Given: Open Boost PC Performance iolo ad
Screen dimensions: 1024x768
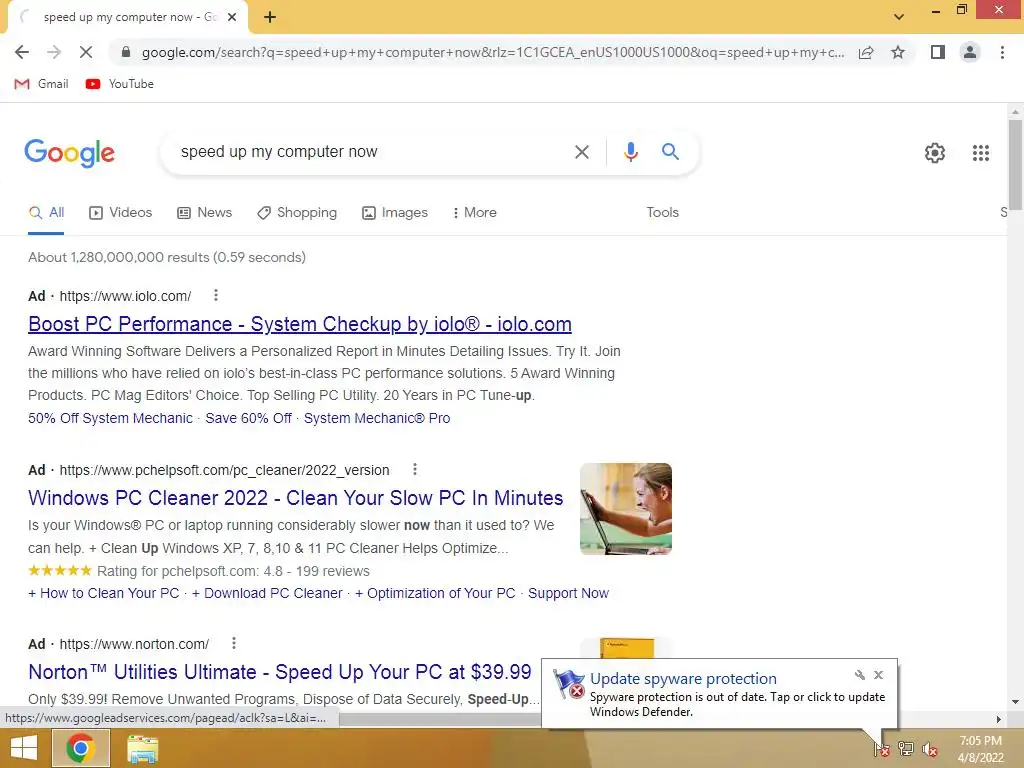Looking at the screenshot, I should [x=300, y=324].
